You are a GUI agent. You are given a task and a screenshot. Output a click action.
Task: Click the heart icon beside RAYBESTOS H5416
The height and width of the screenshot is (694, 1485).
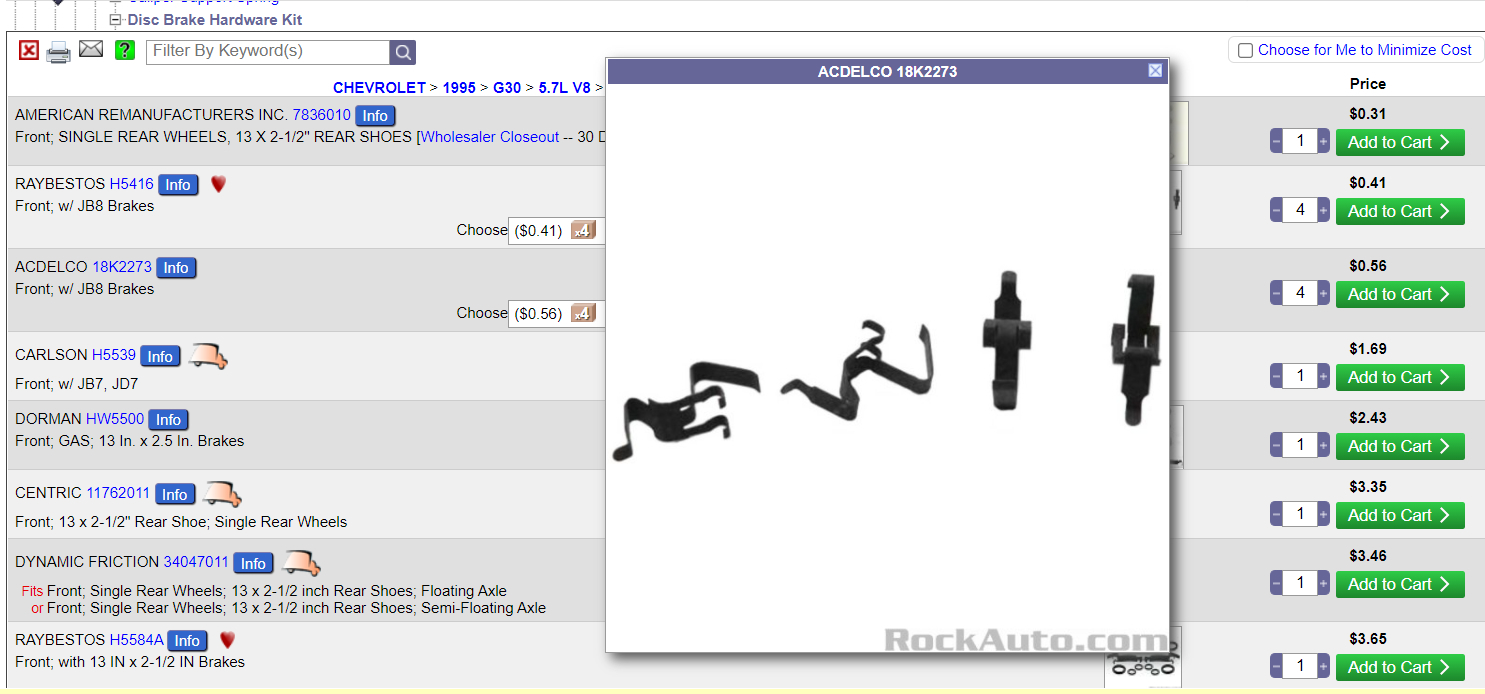click(x=218, y=184)
